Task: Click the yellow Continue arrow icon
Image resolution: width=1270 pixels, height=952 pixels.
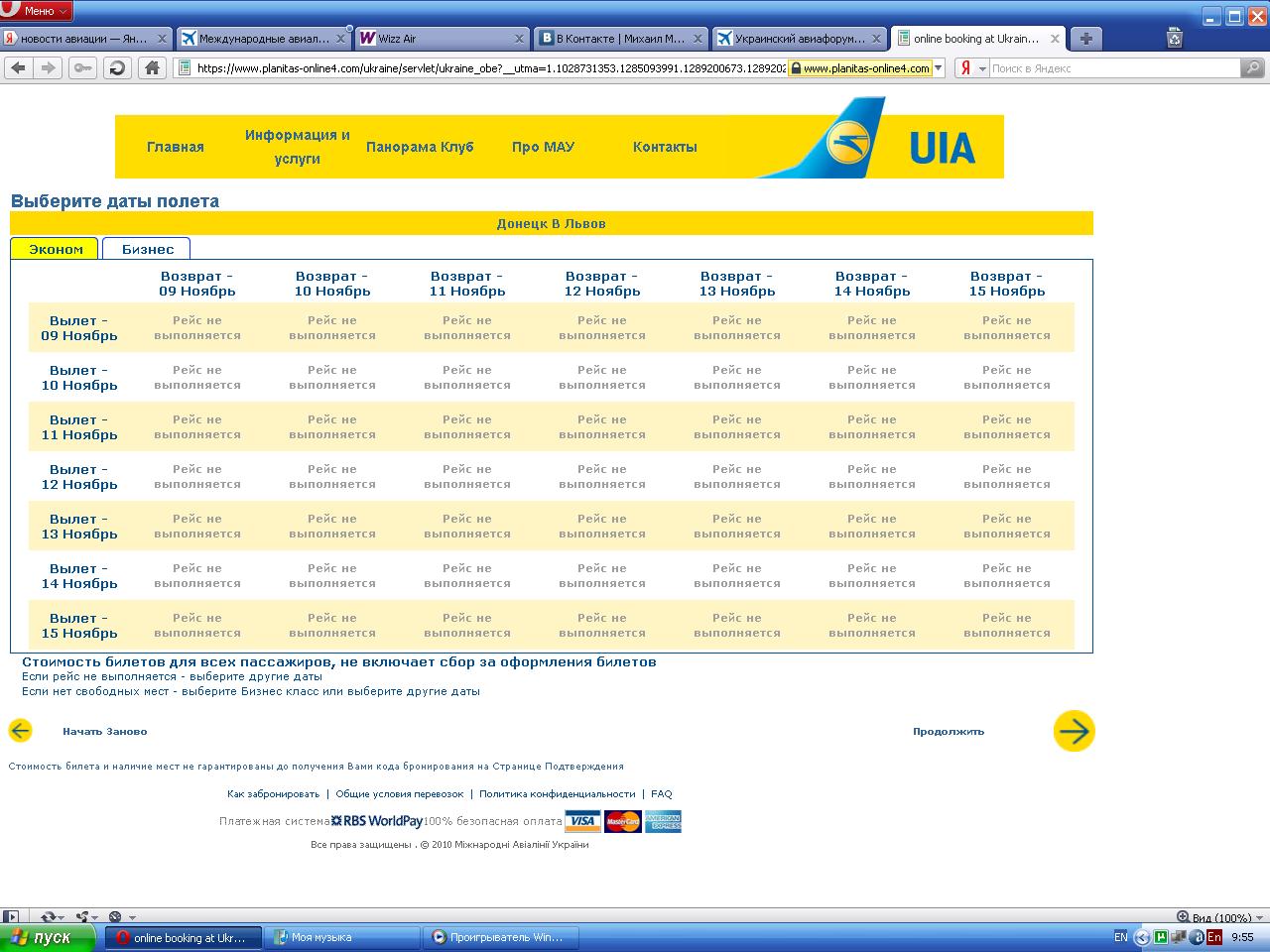Action: pyautogui.click(x=1074, y=731)
